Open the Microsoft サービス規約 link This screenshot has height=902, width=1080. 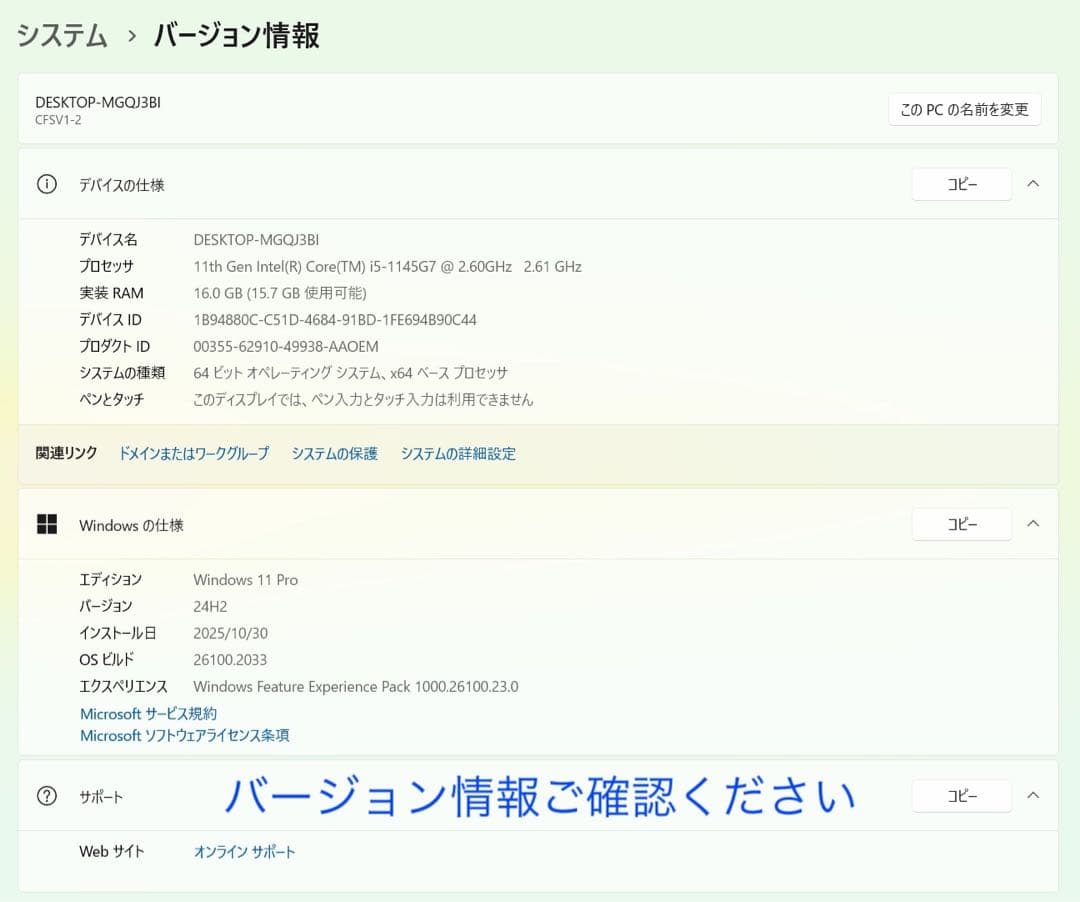[148, 713]
